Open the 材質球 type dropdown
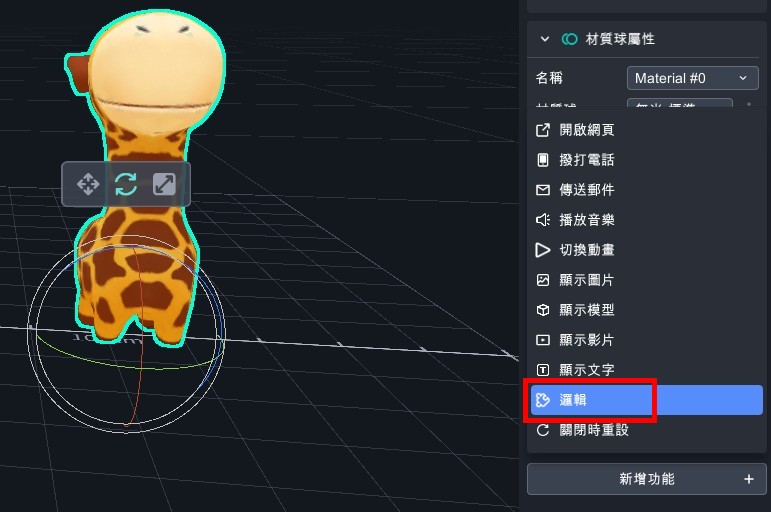Image resolution: width=771 pixels, height=512 pixels. 680,104
